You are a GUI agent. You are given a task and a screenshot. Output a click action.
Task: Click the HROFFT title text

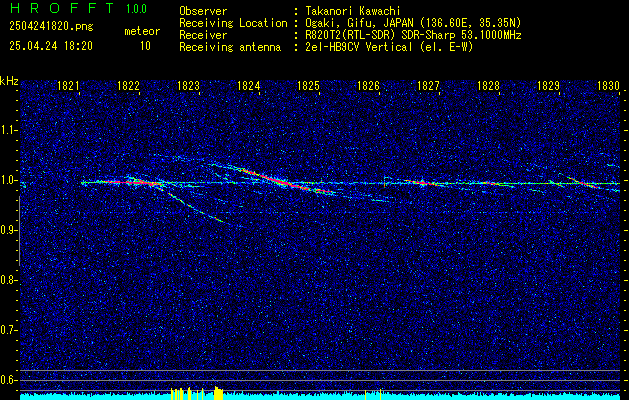tap(62, 8)
